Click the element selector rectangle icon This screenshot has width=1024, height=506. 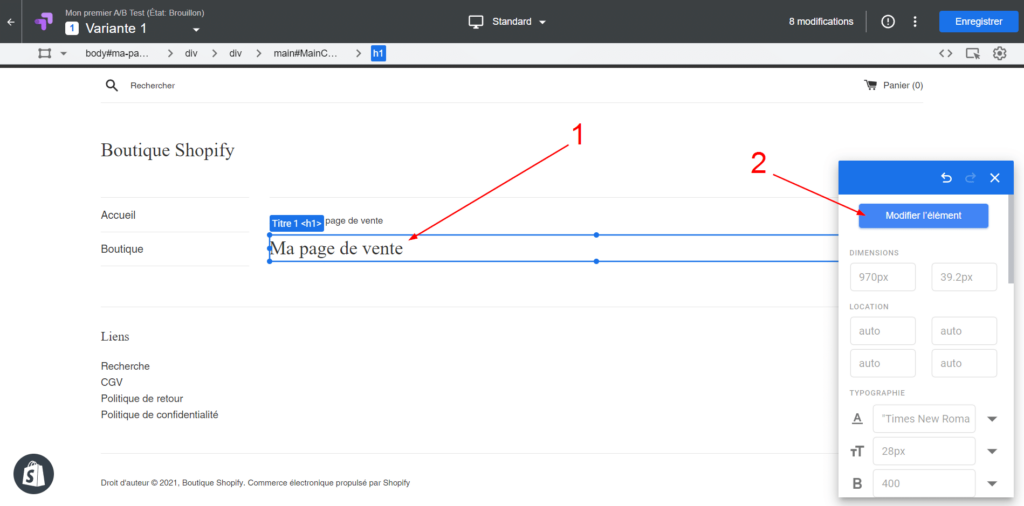(44, 54)
